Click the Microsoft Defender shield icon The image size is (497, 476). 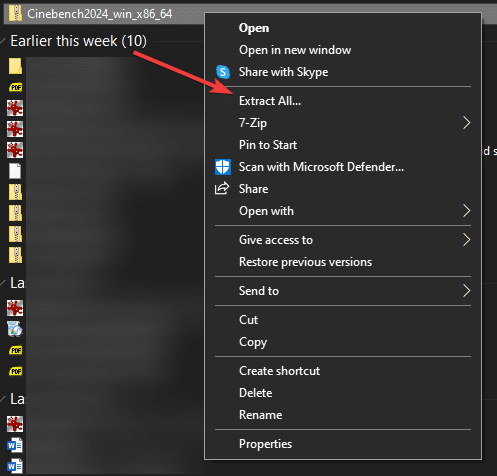click(x=223, y=167)
